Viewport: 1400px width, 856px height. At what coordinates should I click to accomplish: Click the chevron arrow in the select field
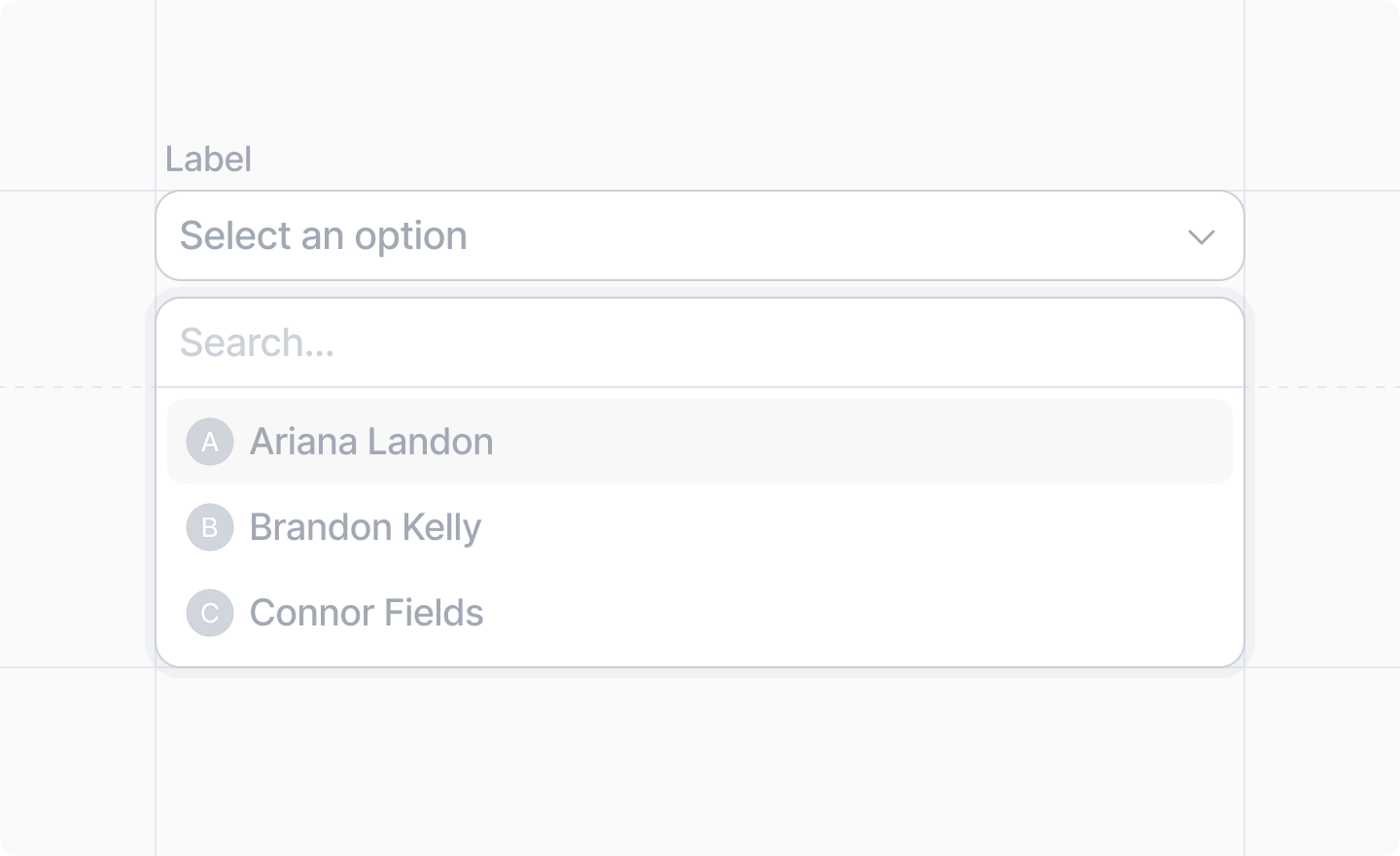(x=1202, y=236)
